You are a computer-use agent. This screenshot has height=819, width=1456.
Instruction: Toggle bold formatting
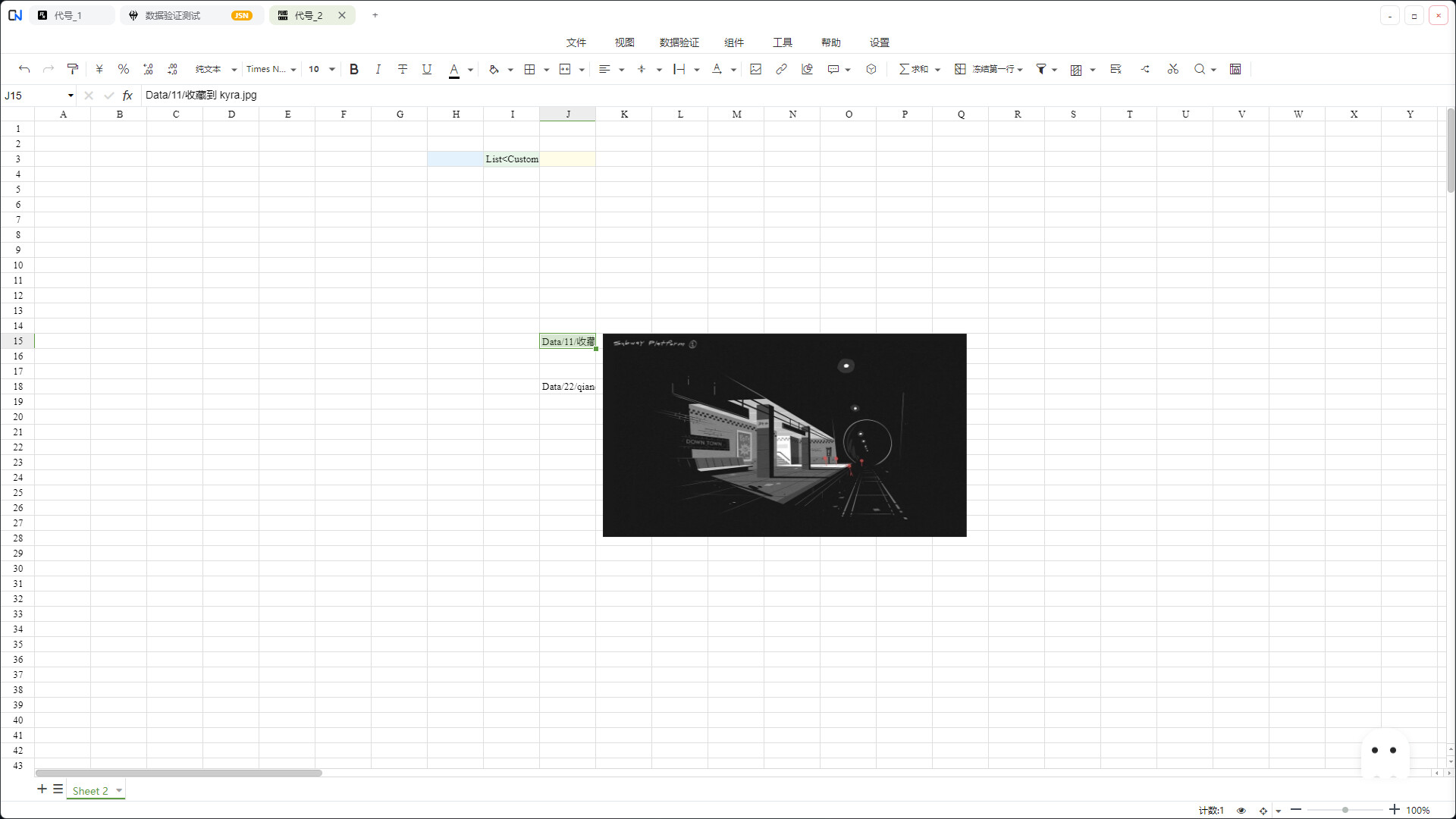pyautogui.click(x=354, y=69)
